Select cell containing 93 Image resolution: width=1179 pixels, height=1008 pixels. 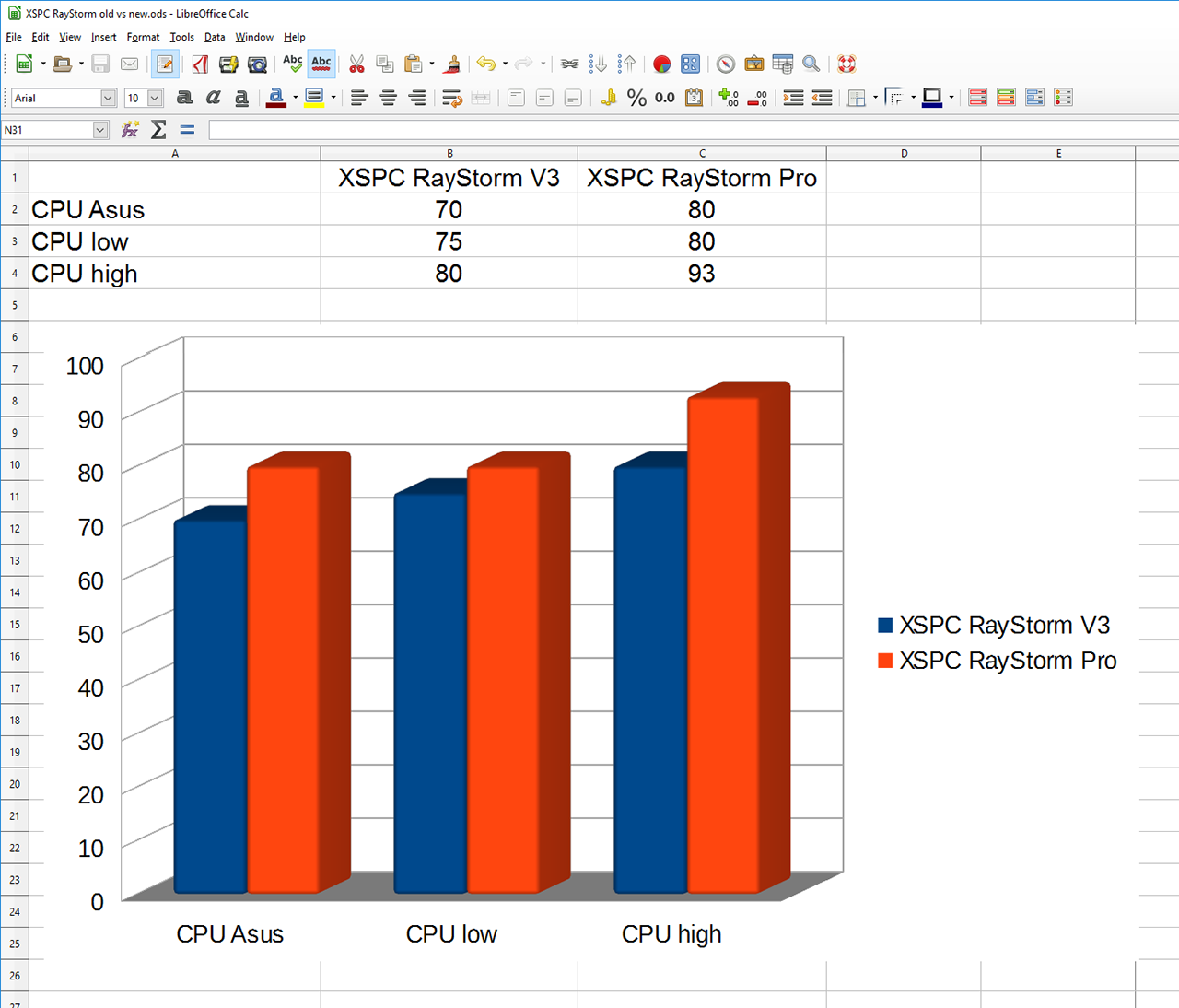click(702, 274)
